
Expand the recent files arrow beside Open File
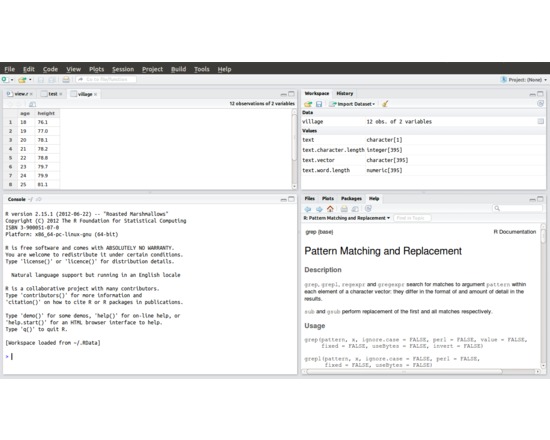[x=30, y=80]
